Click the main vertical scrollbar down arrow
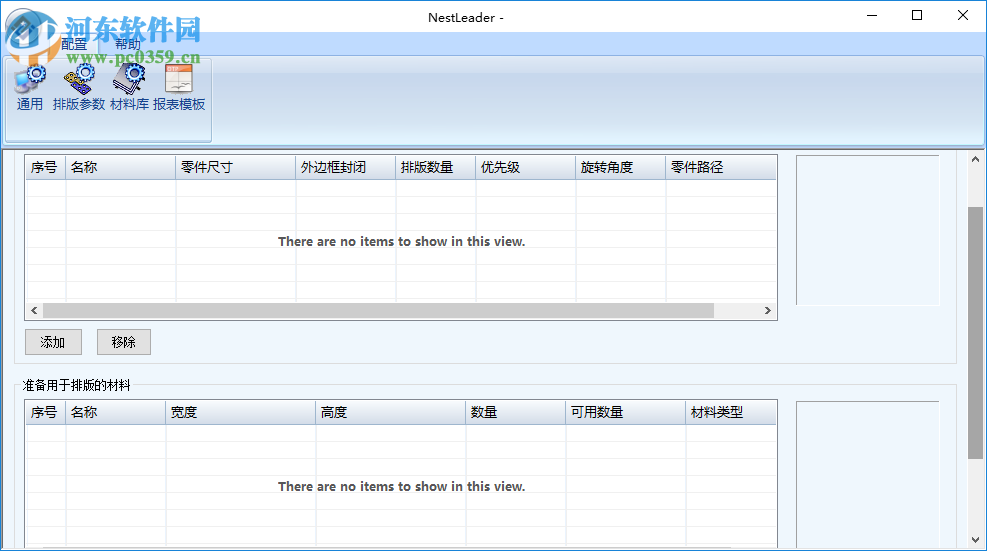The width and height of the screenshot is (987, 551). coord(975,540)
